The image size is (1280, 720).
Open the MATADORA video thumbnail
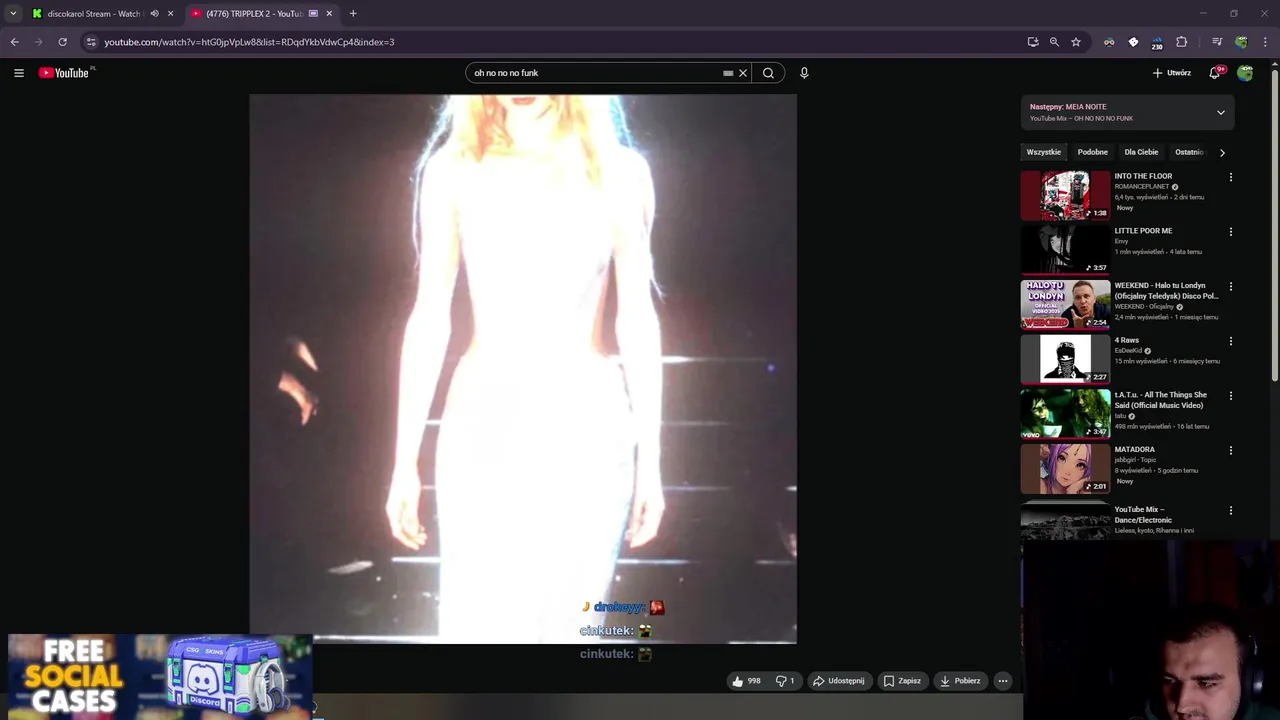[x=1065, y=468]
